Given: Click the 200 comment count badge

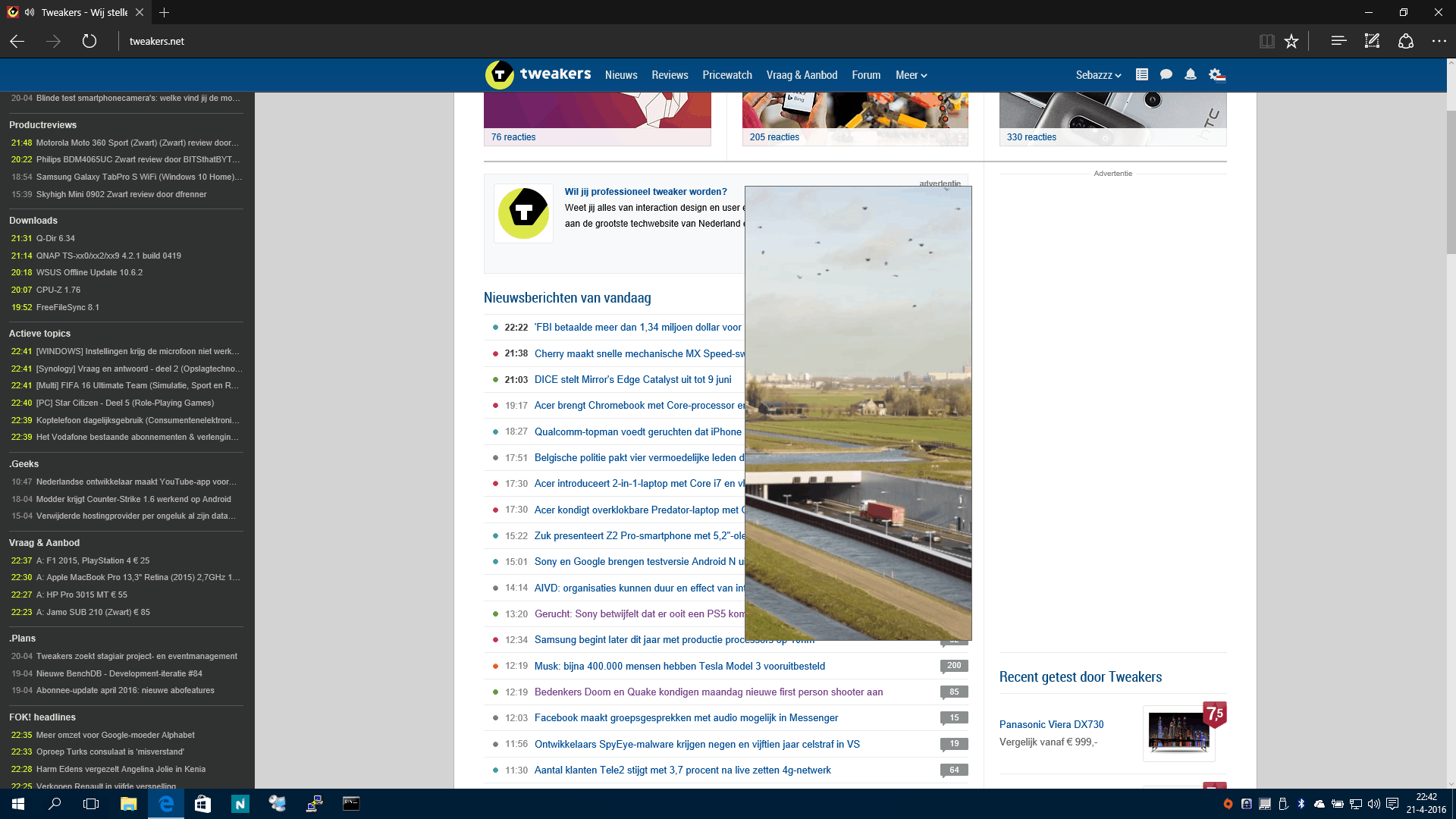Looking at the screenshot, I should (x=954, y=666).
